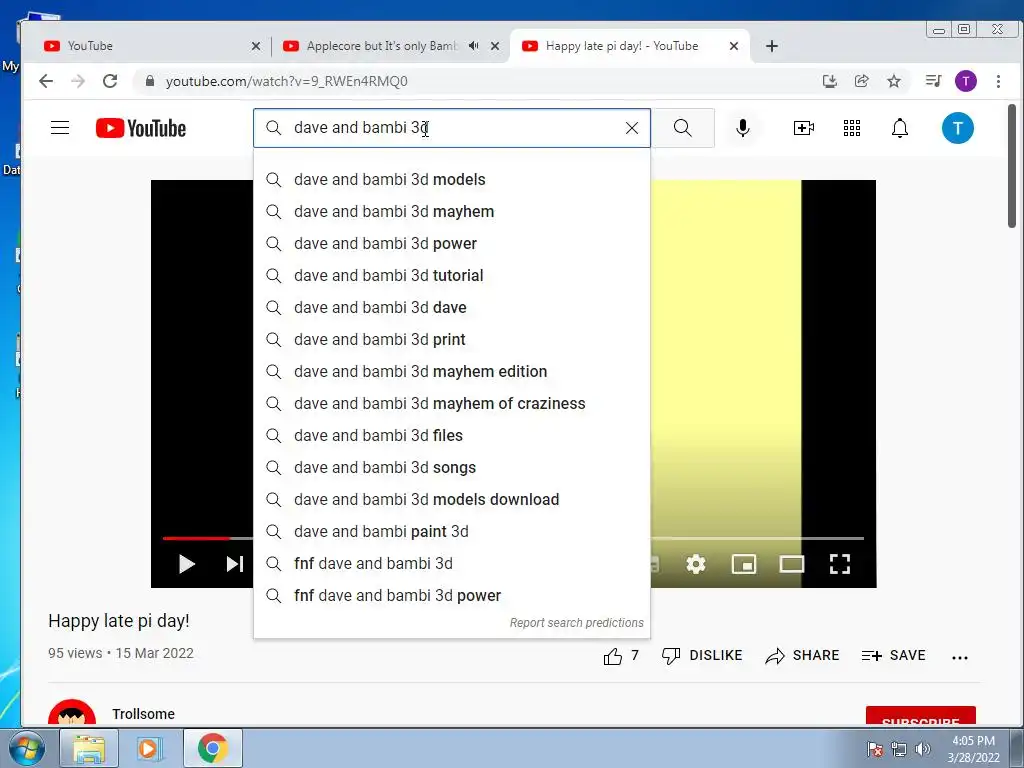Open Windows Media Player taskbar icon
Screen dimensions: 1024x768
click(148, 748)
